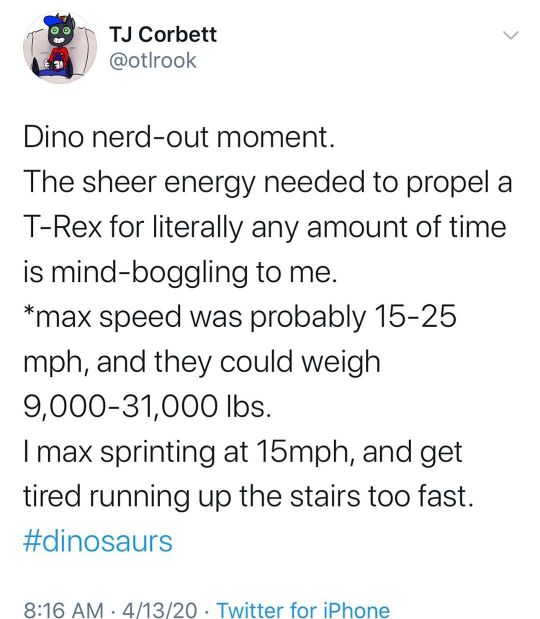Expand the tweet options chevron
Viewport: 540px width, 619px height.
(x=511, y=35)
